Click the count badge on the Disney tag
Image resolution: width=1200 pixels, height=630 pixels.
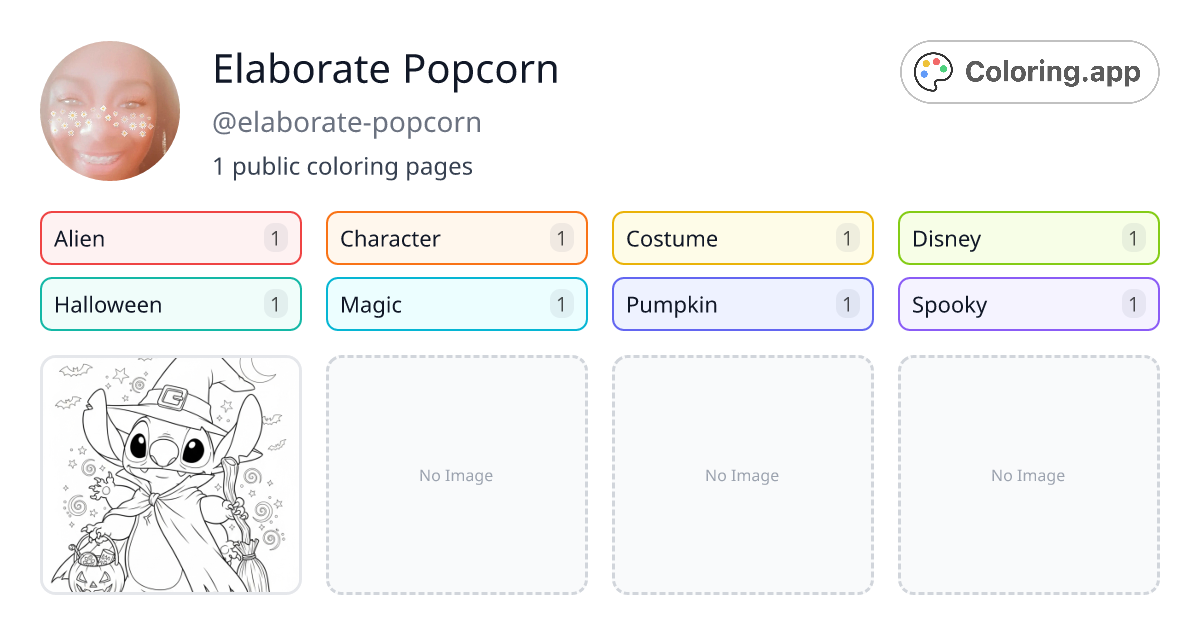tap(1133, 238)
